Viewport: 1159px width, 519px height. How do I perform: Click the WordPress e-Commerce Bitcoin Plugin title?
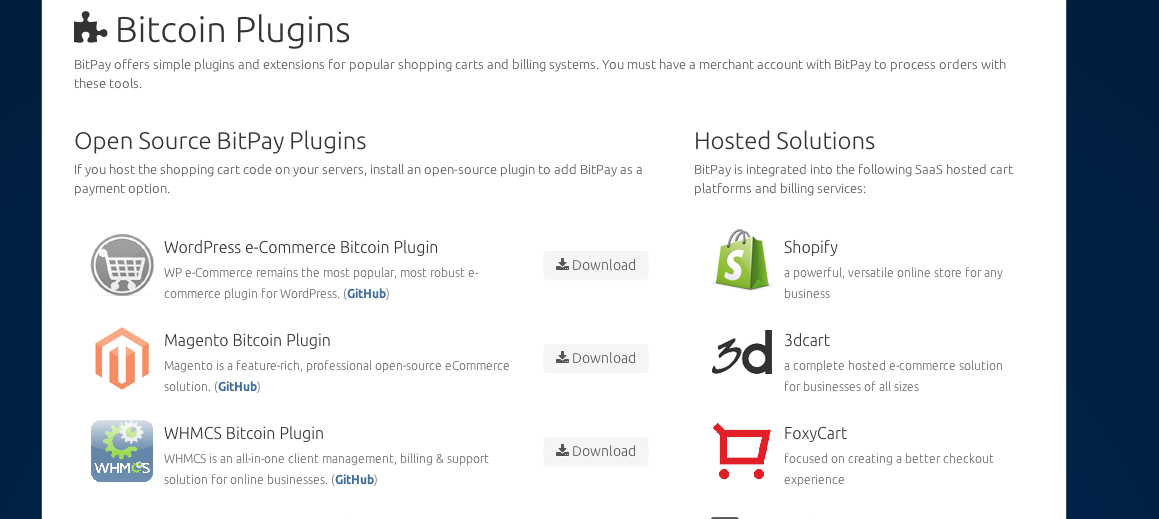[301, 247]
